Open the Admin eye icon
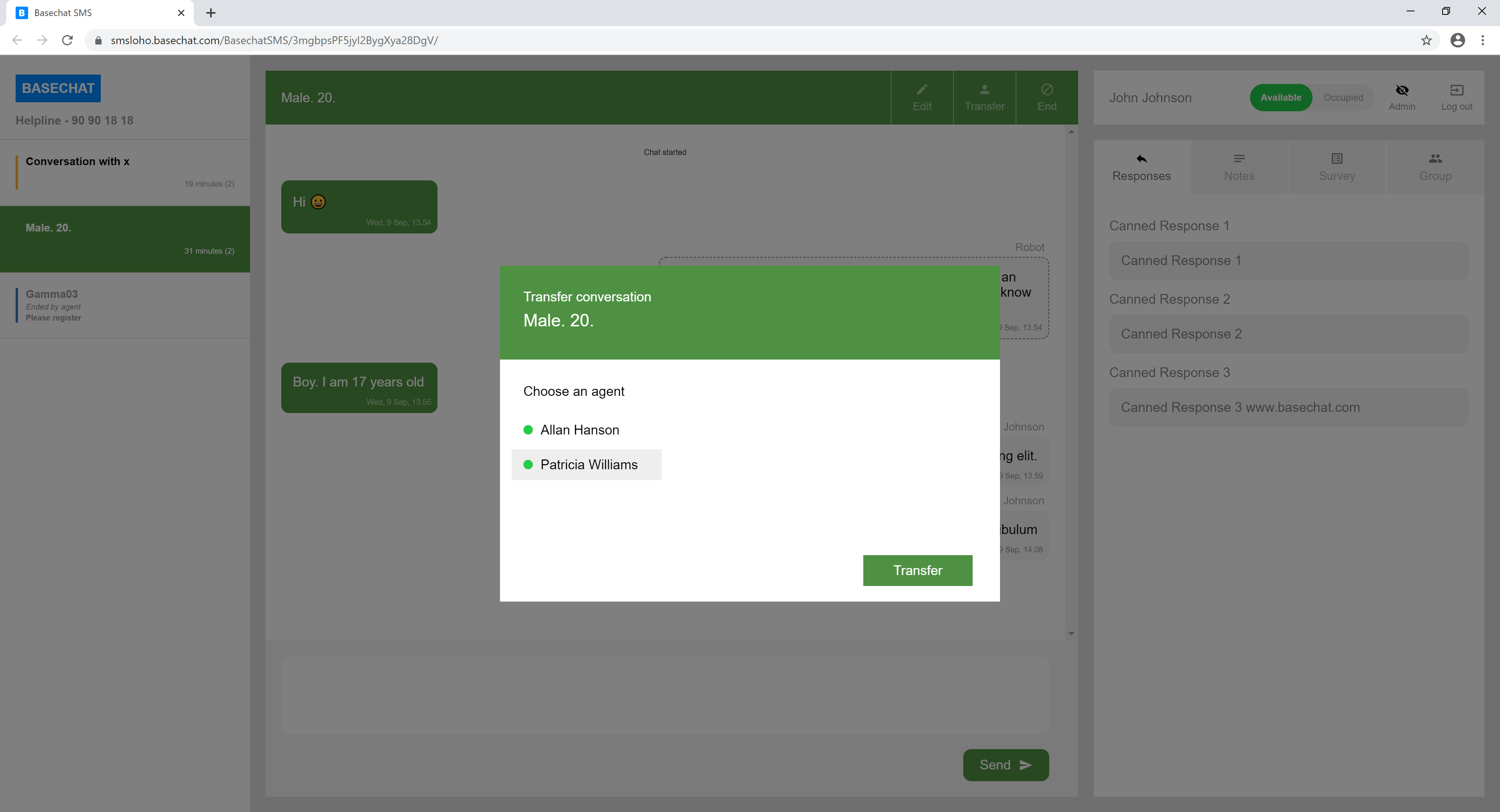This screenshot has width=1500, height=812. click(x=1402, y=91)
